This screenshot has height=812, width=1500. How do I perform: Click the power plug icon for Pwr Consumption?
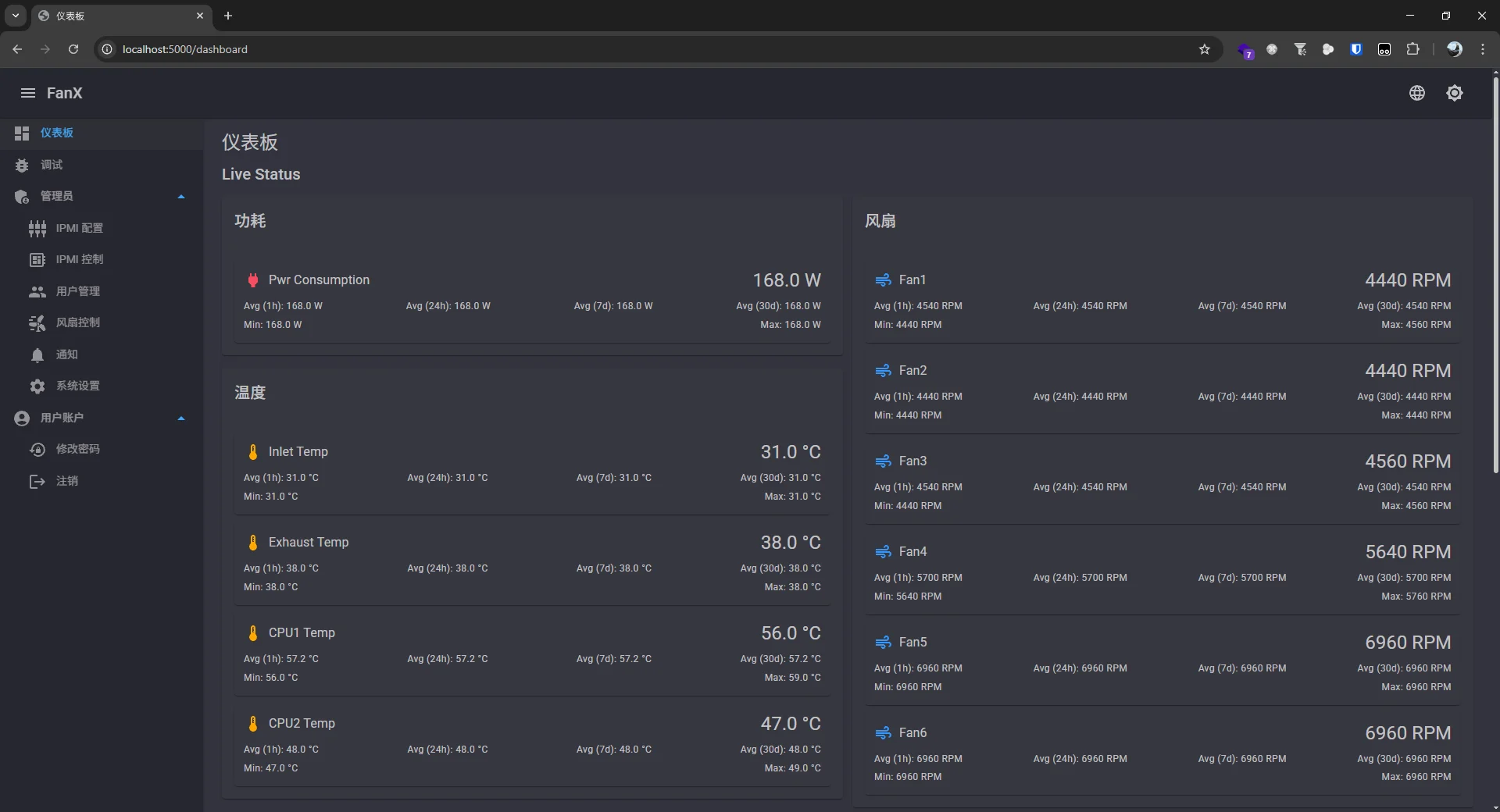coord(253,280)
